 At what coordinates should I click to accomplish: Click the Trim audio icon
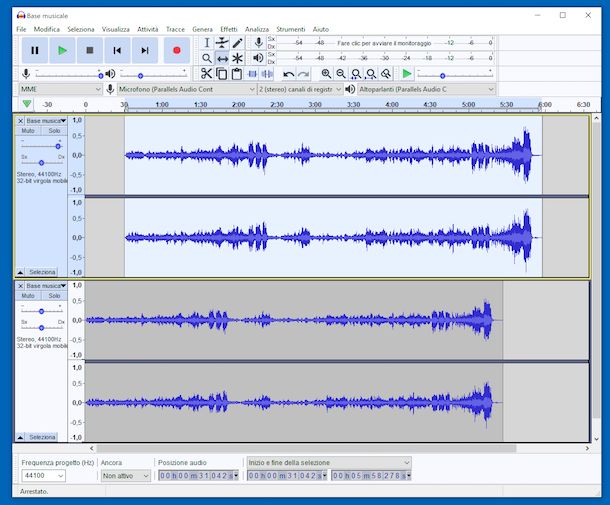click(x=252, y=74)
